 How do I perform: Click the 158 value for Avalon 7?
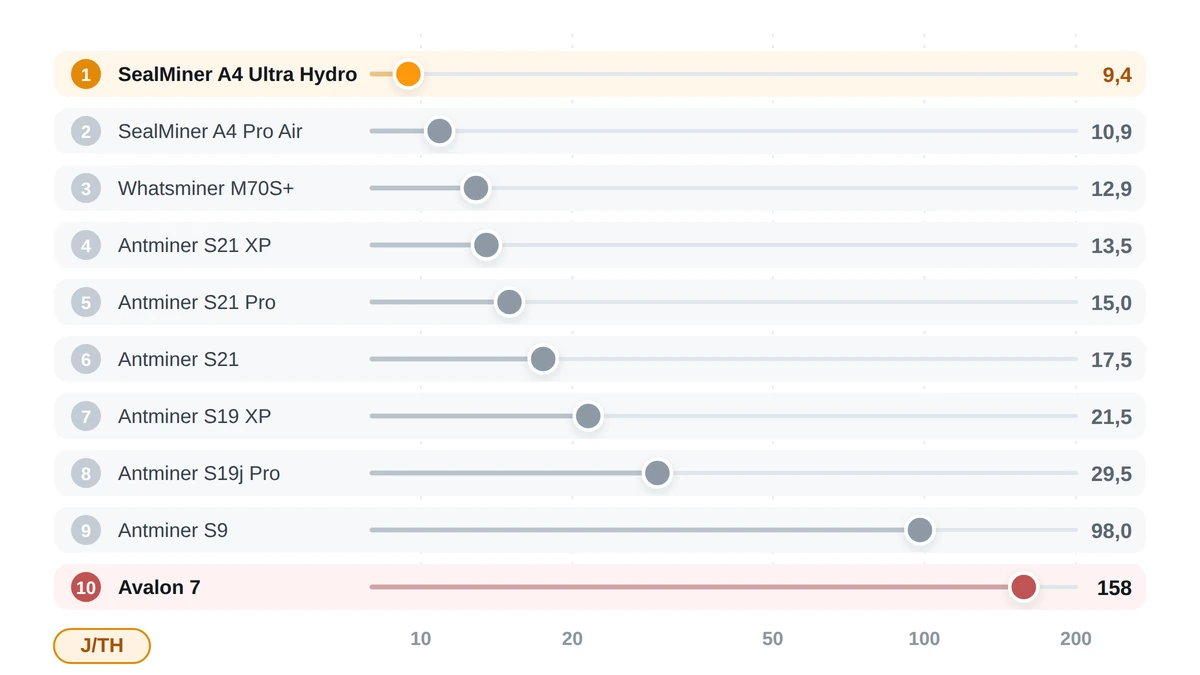click(x=1114, y=588)
